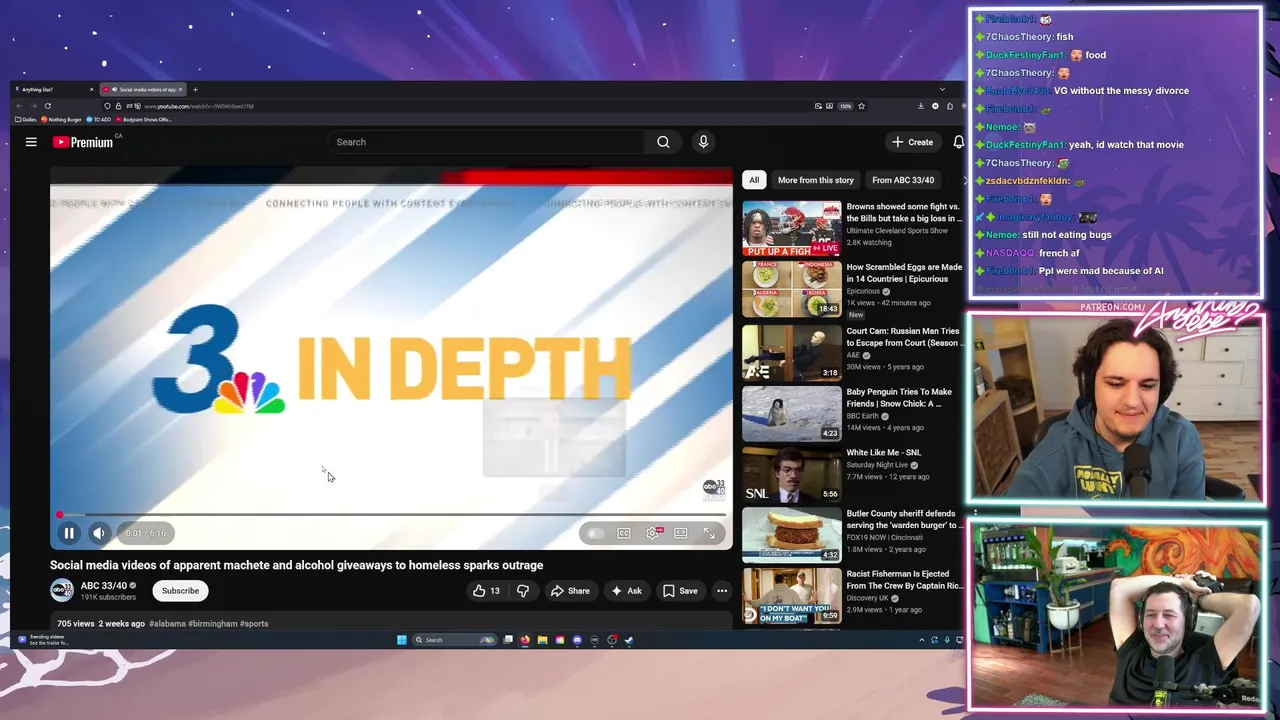The image size is (1280, 720).
Task: Share the video
Action: (x=570, y=591)
